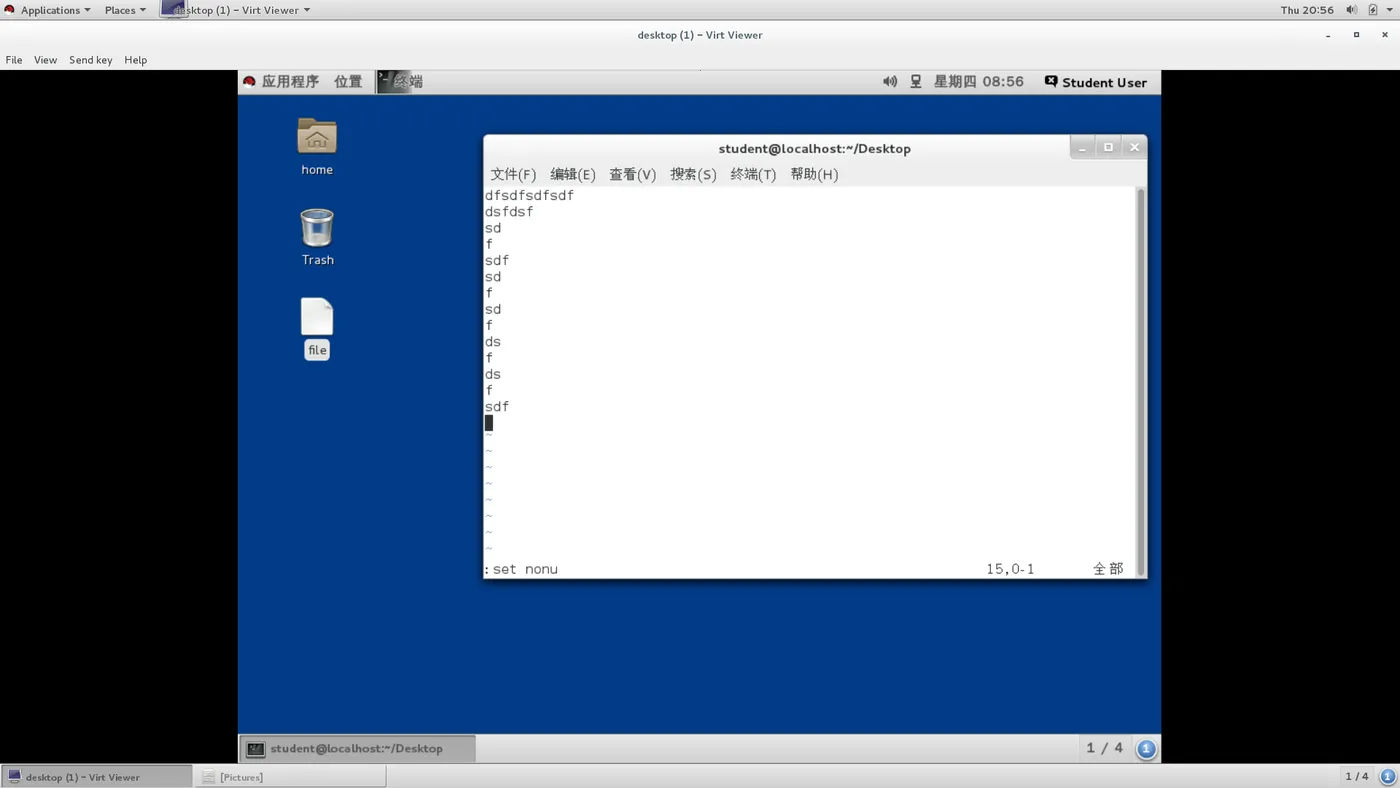Screen dimensions: 1400x788
Task: Click the guest network connection icon
Action: coord(915,82)
